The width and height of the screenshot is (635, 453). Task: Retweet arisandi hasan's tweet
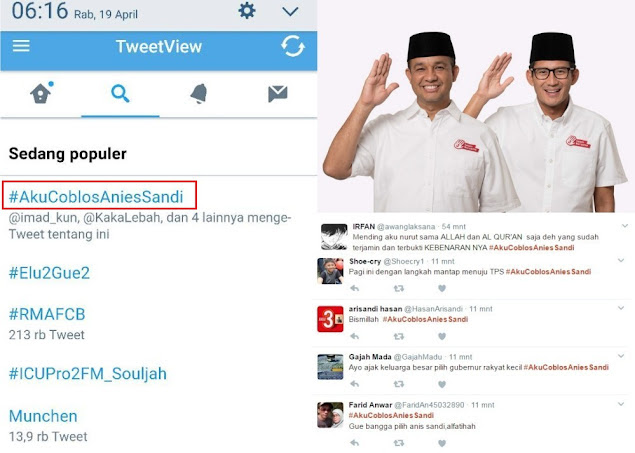coord(399,336)
